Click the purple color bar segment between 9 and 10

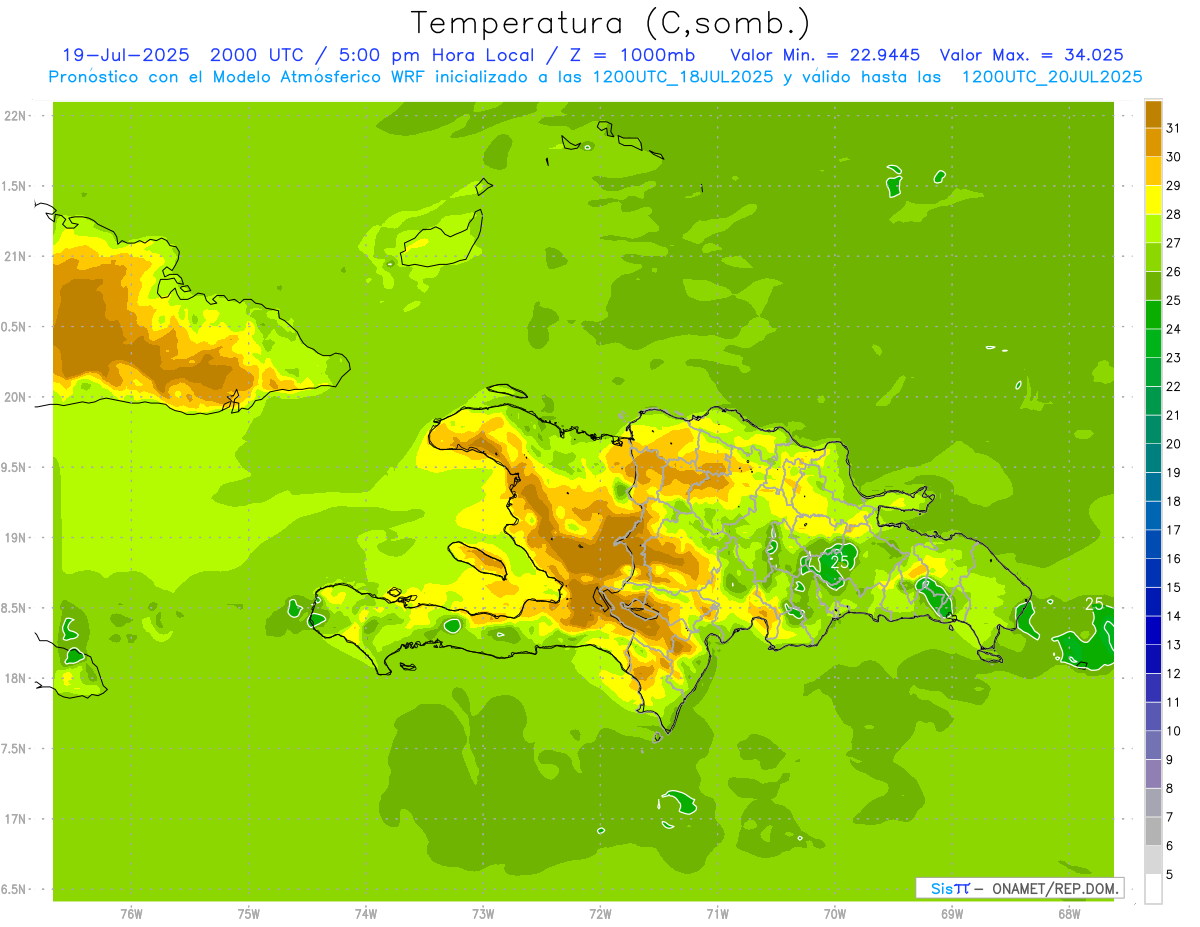(1153, 745)
